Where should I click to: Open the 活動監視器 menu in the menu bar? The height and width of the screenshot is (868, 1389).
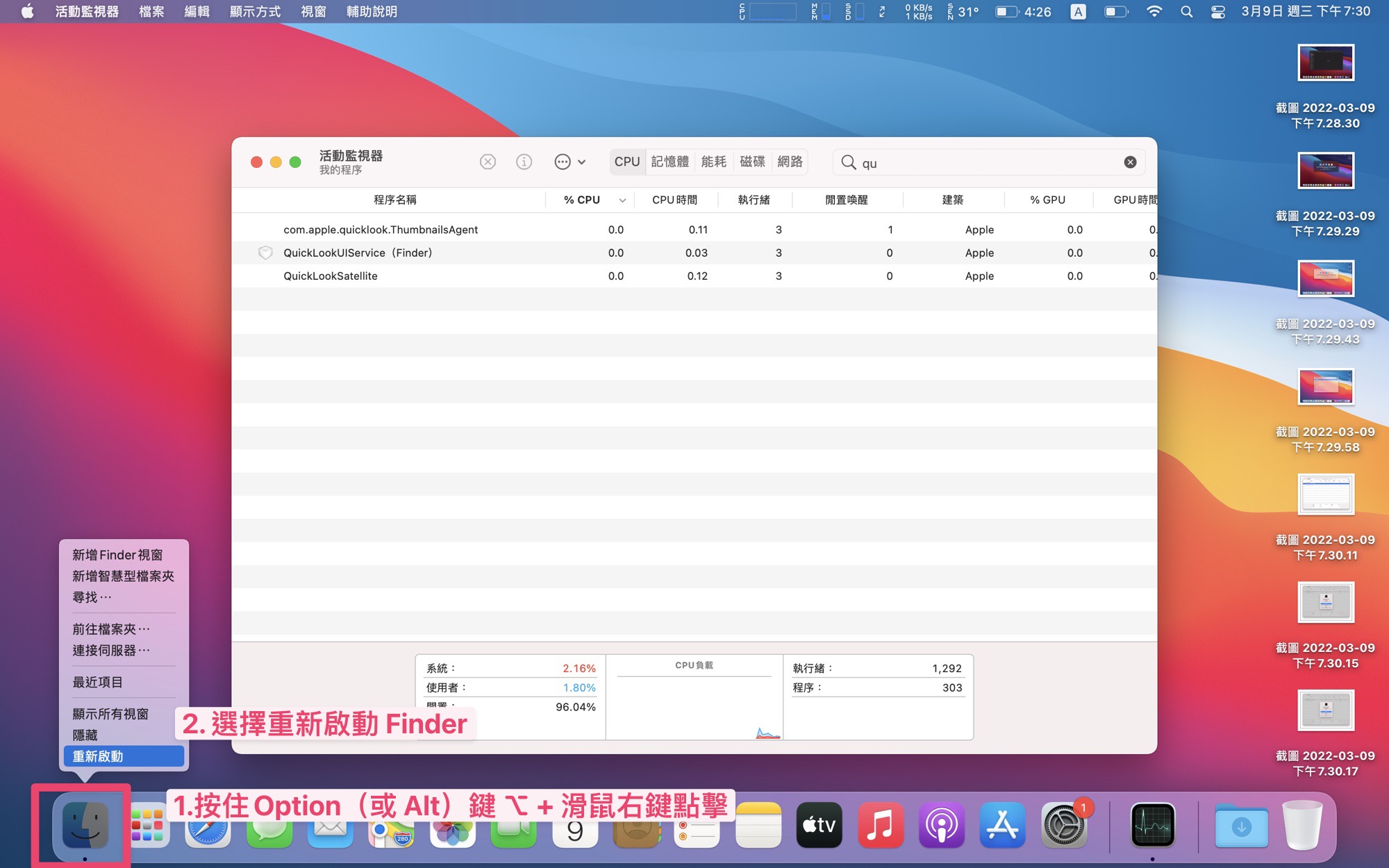coord(87,11)
